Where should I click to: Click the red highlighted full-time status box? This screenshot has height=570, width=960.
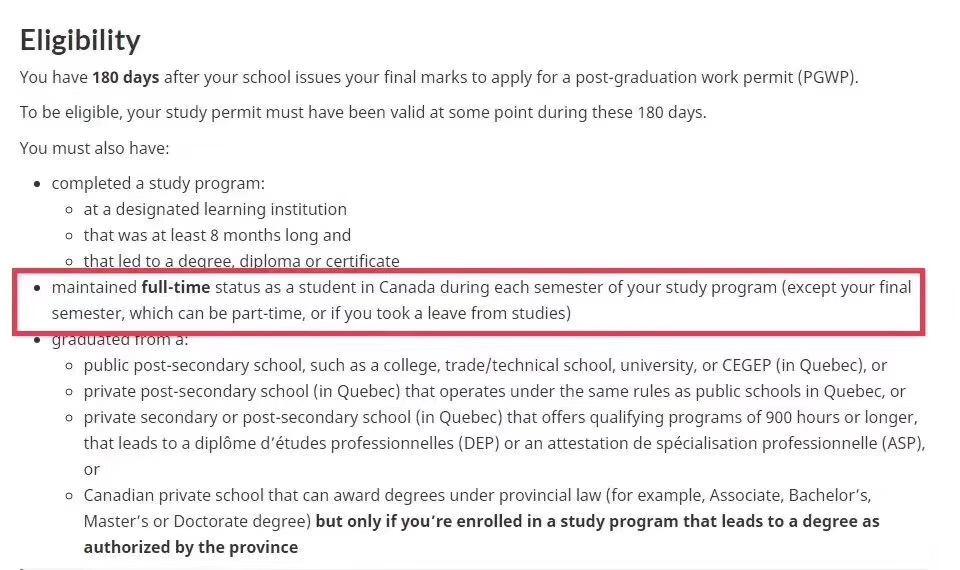pos(469,302)
